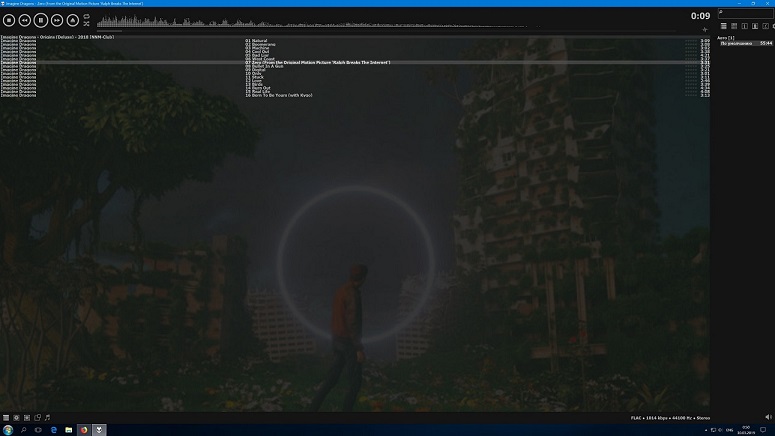Toggle repeat playback mode
Image resolution: width=775 pixels, height=436 pixels.
[x=87, y=16]
